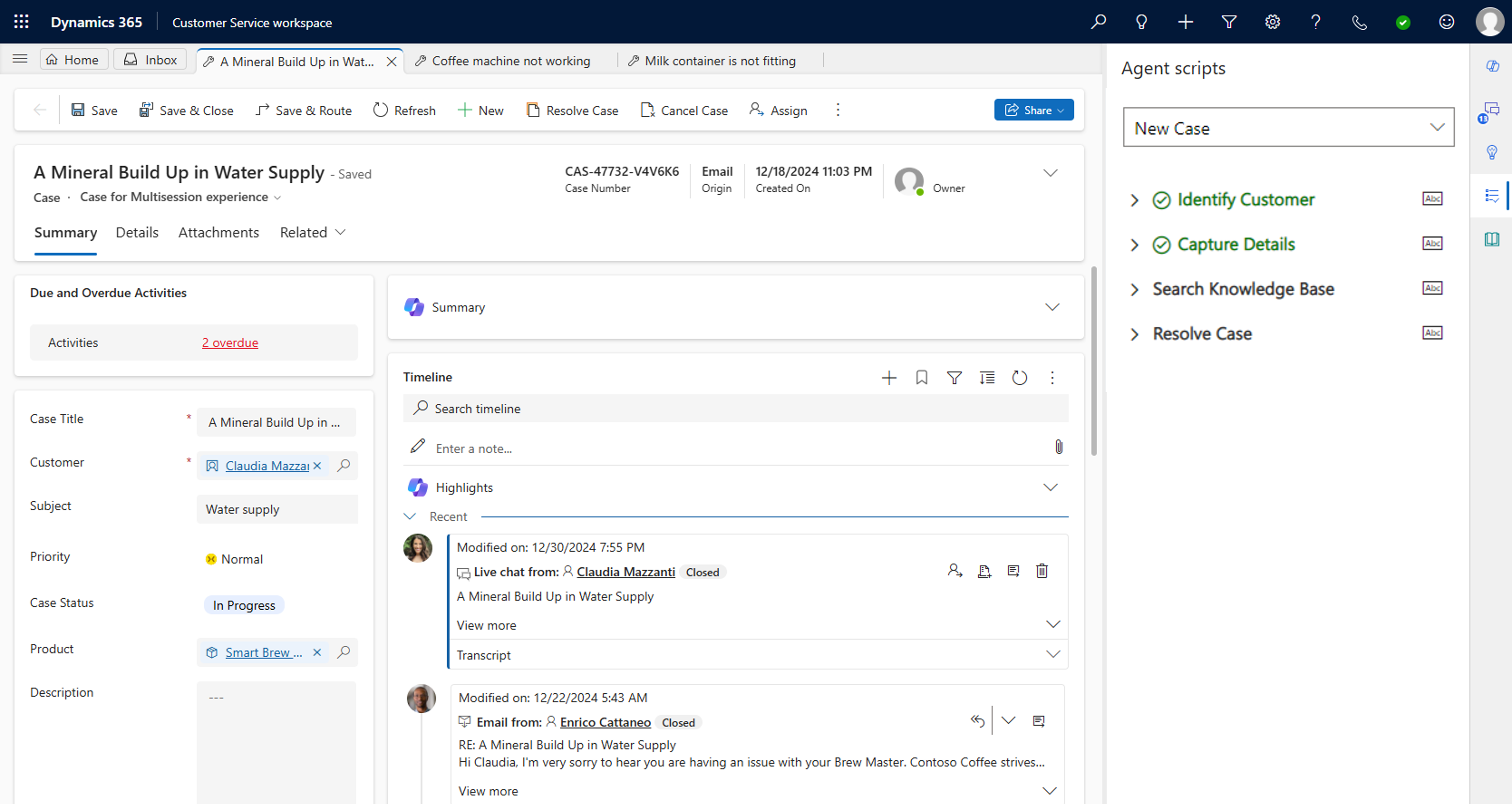Image resolution: width=1512 pixels, height=804 pixels.
Task: Switch to the Attachments tab
Action: click(x=218, y=232)
